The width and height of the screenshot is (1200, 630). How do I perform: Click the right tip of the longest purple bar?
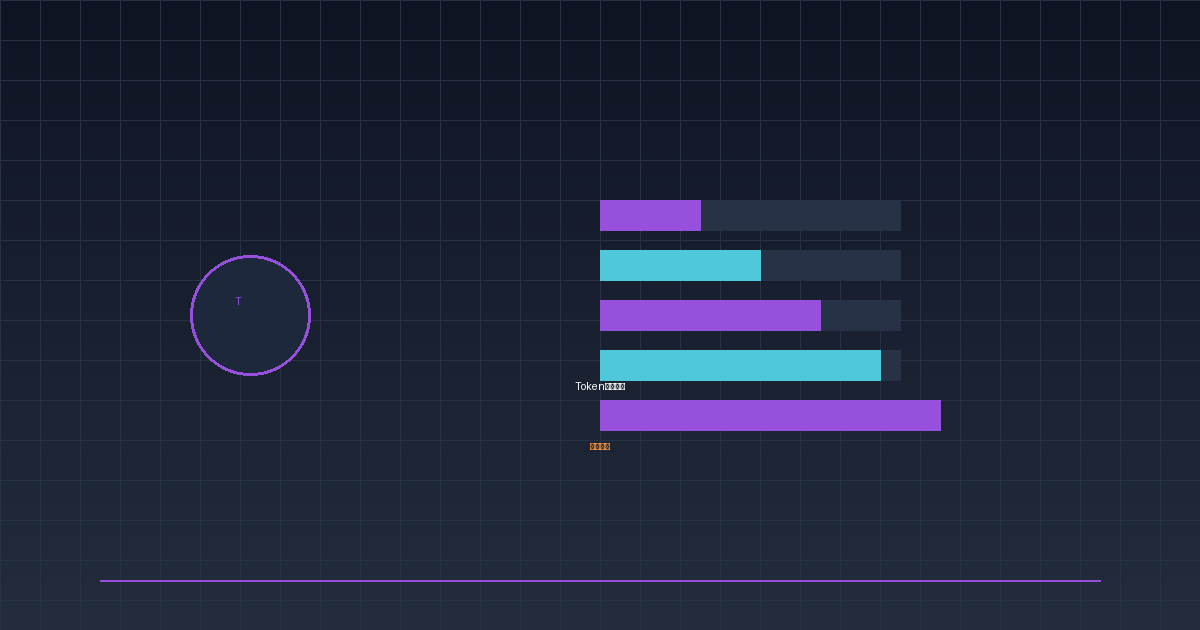click(x=937, y=415)
